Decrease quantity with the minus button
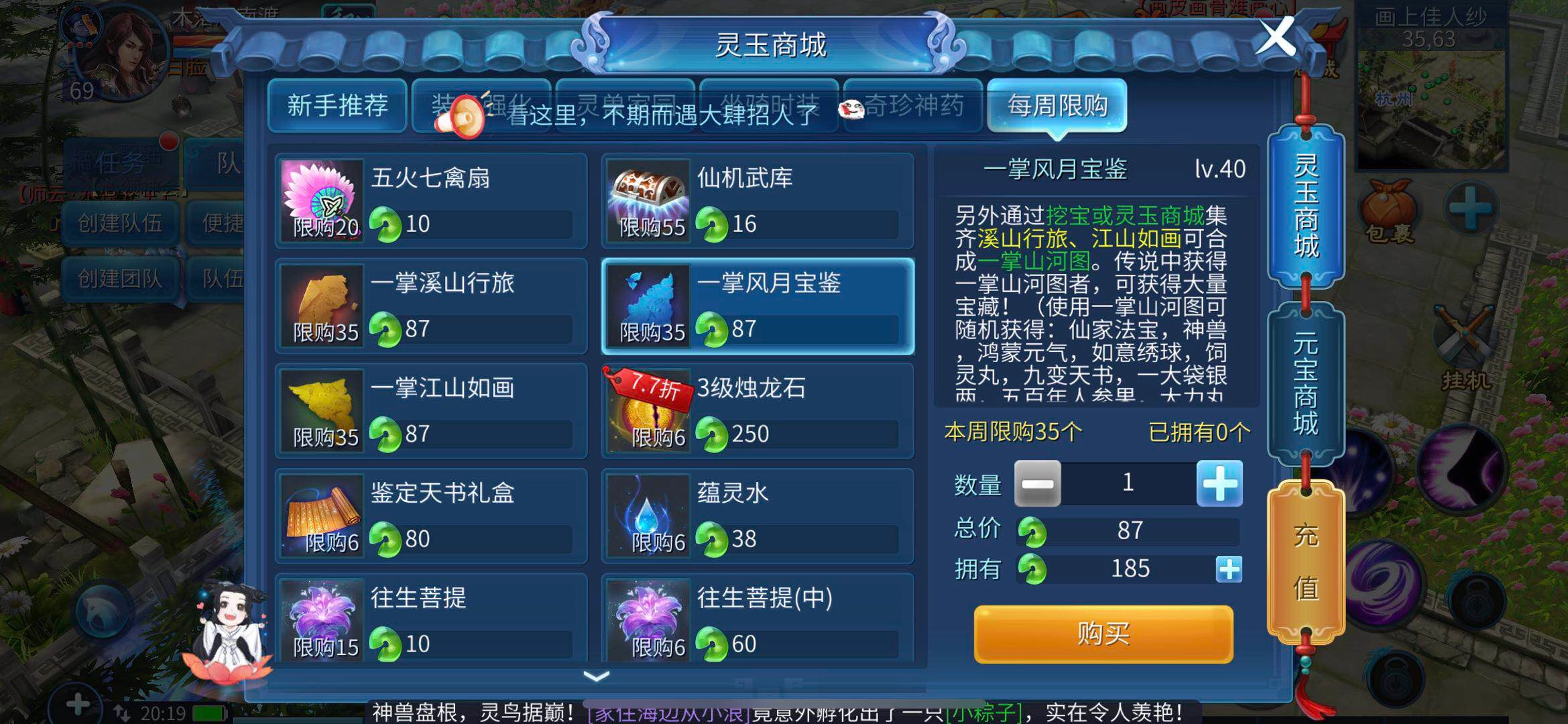The height and width of the screenshot is (724, 1568). pyautogui.click(x=1037, y=483)
